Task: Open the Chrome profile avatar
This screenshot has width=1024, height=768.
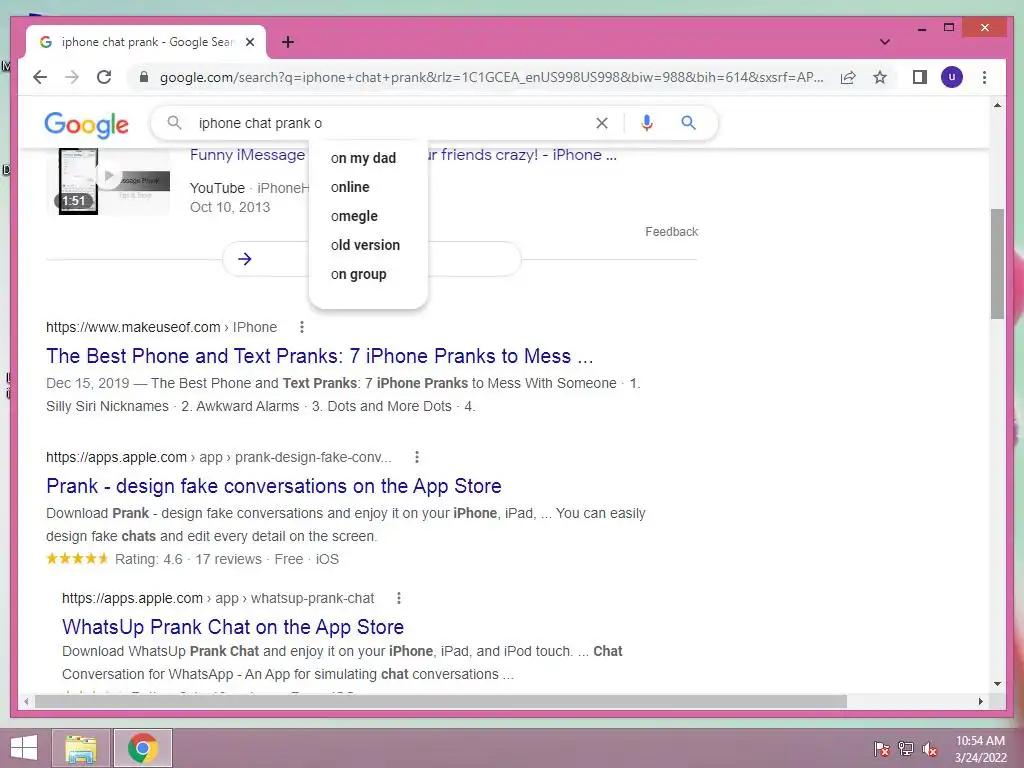Action: 952,77
